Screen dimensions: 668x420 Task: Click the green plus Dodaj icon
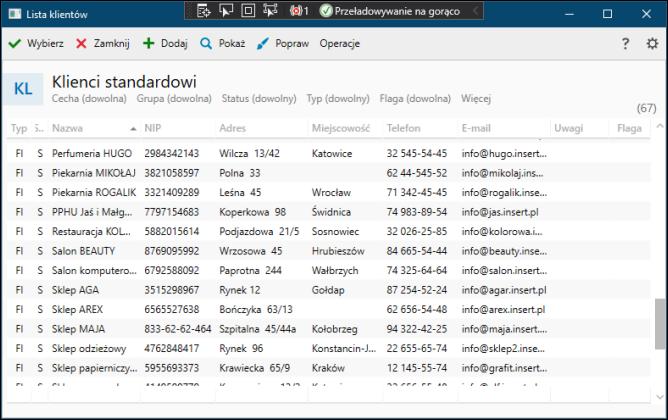pos(148,43)
